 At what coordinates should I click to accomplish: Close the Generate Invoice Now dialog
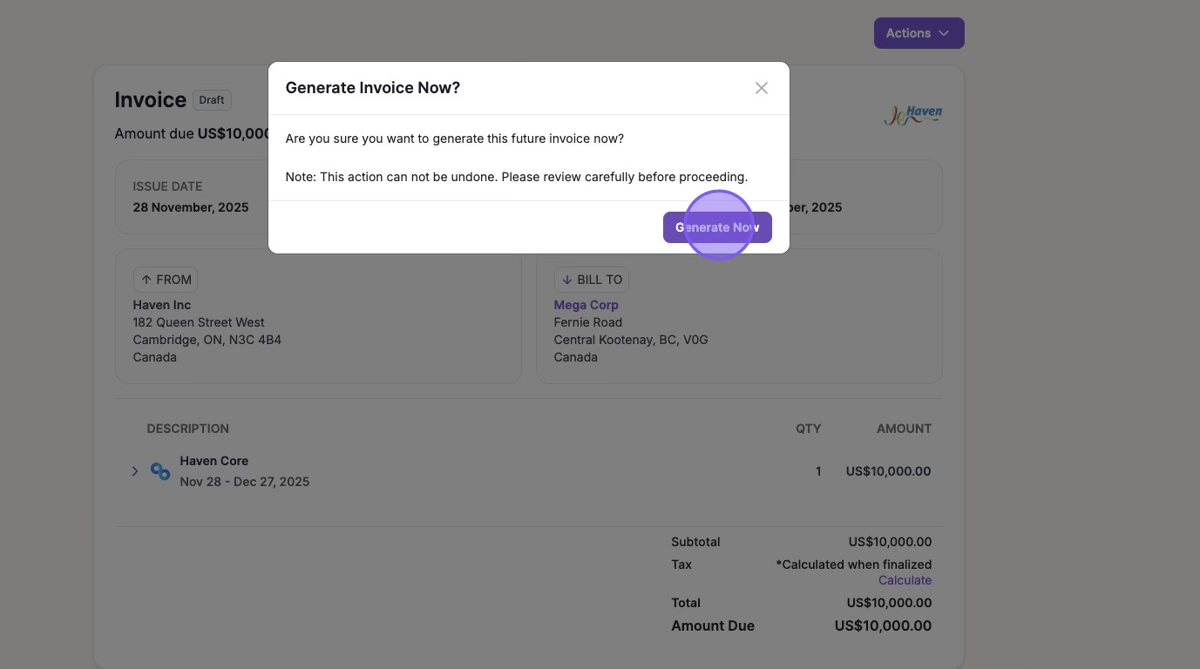click(761, 88)
